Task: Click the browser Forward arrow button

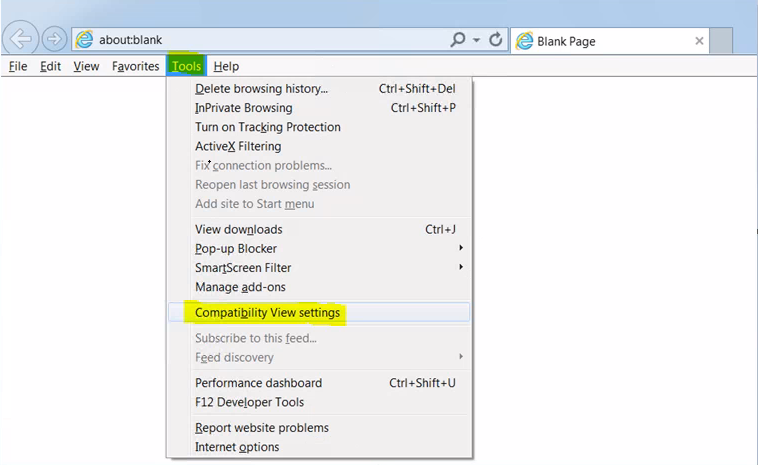Action: pos(54,39)
